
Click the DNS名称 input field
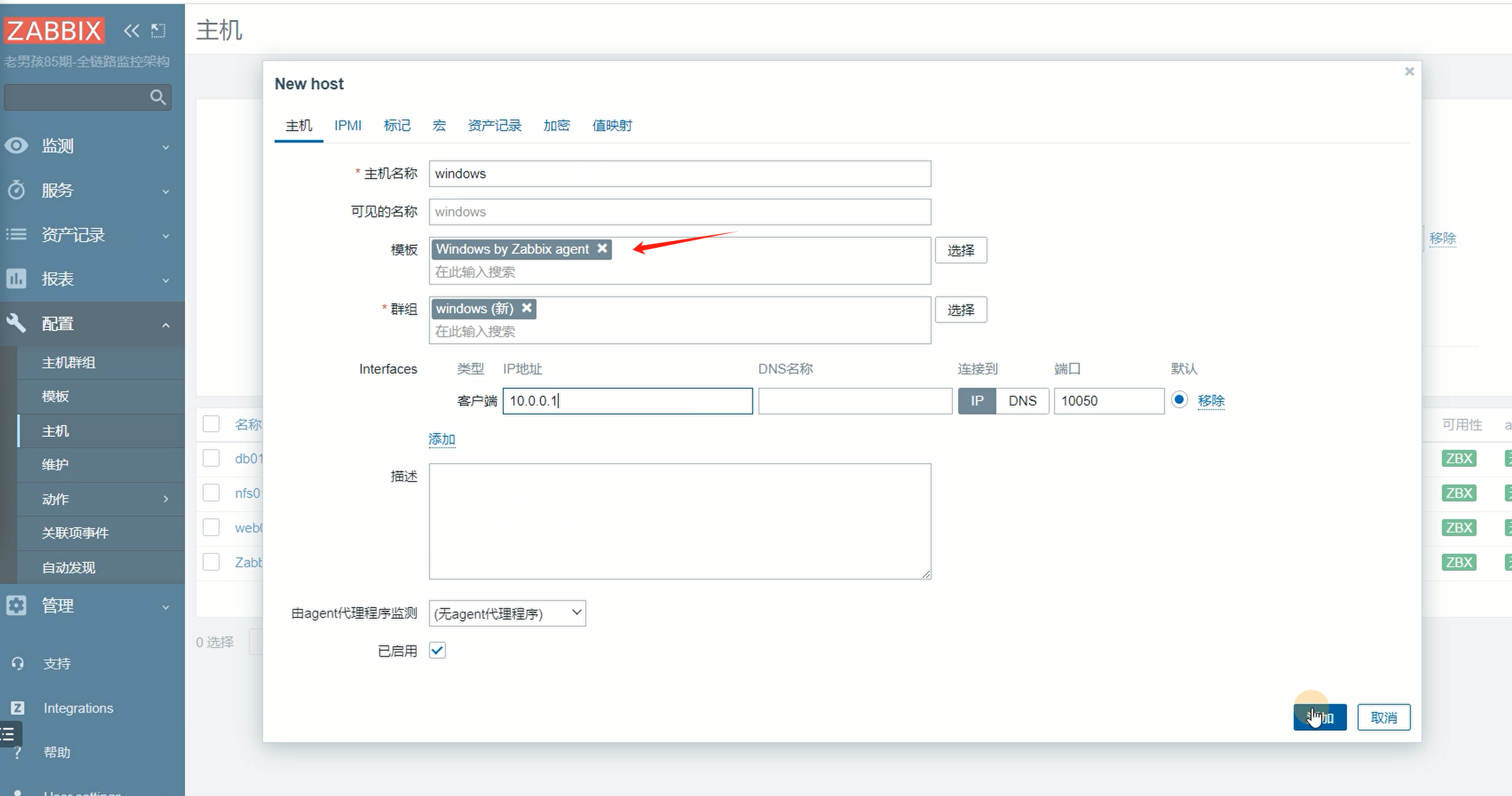tap(855, 401)
